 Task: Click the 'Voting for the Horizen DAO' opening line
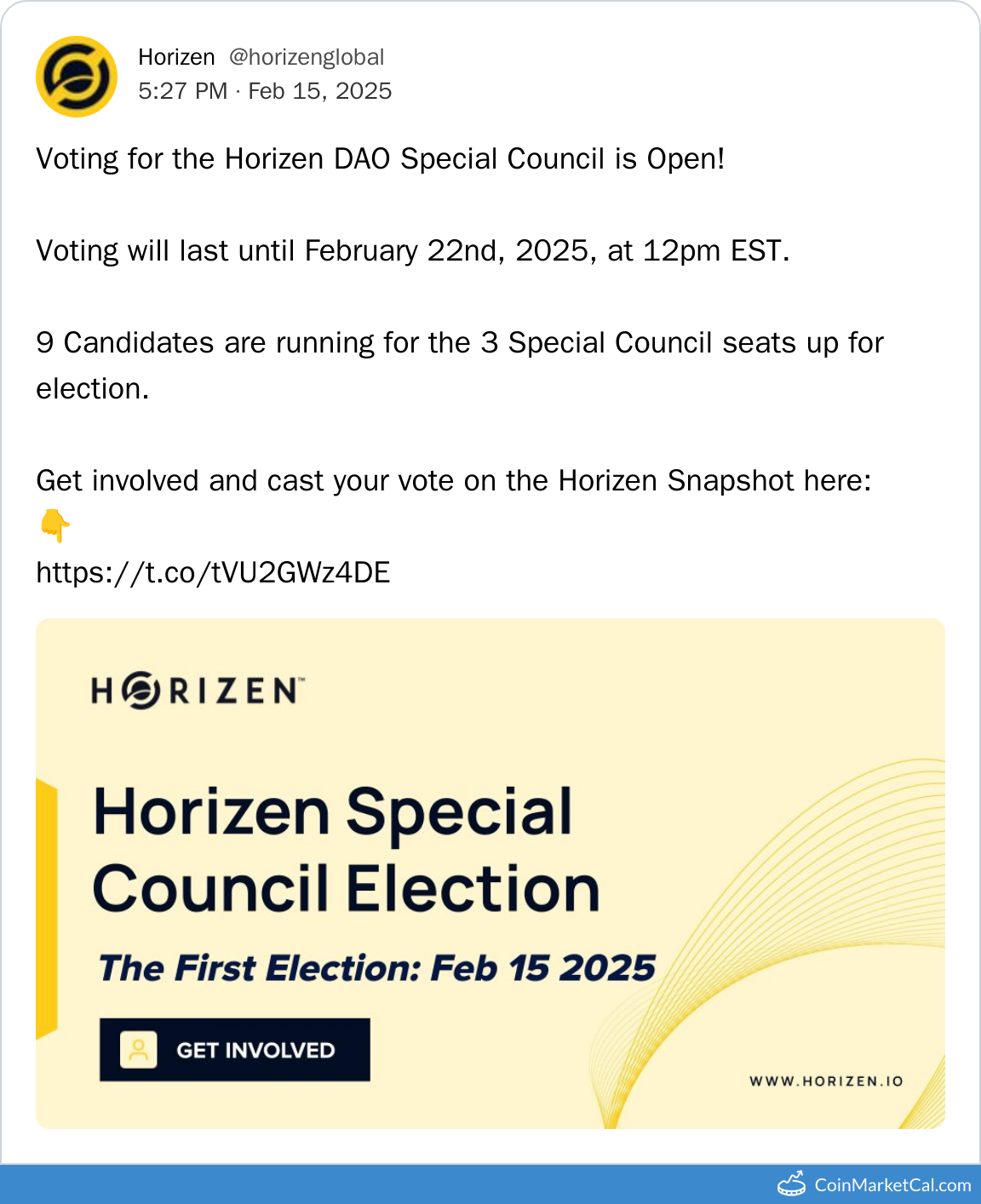point(380,159)
